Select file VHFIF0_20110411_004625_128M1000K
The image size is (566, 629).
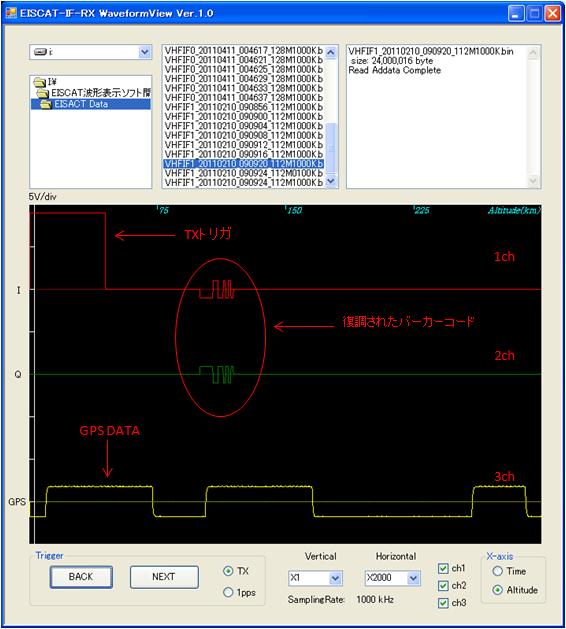tap(243, 69)
